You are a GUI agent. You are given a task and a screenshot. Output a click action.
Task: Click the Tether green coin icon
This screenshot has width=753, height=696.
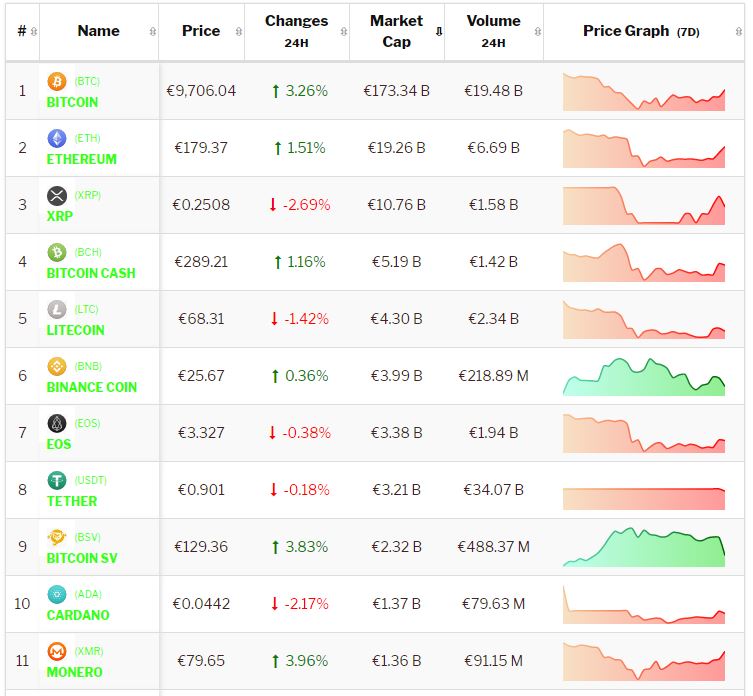pyautogui.click(x=57, y=480)
